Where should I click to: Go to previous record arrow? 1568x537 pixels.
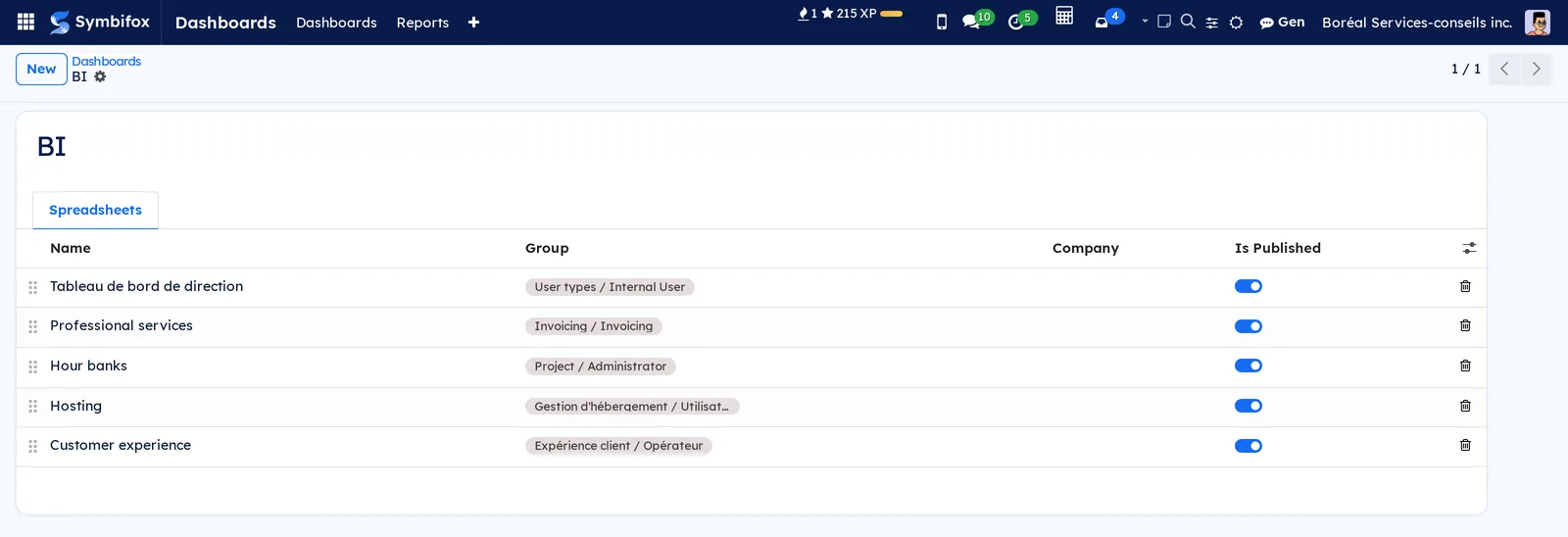pyautogui.click(x=1504, y=69)
